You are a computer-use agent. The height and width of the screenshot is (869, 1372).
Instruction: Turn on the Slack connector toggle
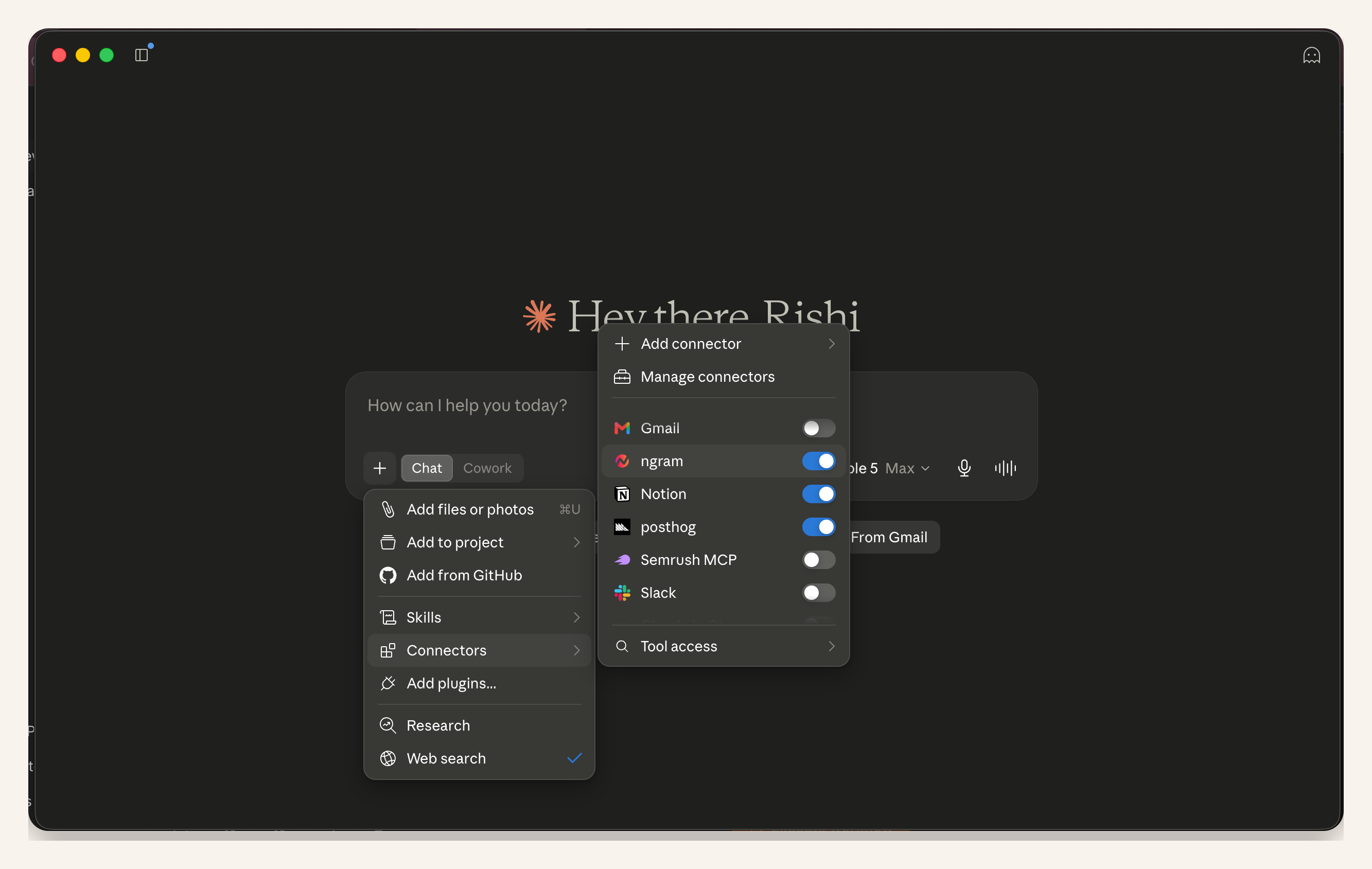point(818,593)
